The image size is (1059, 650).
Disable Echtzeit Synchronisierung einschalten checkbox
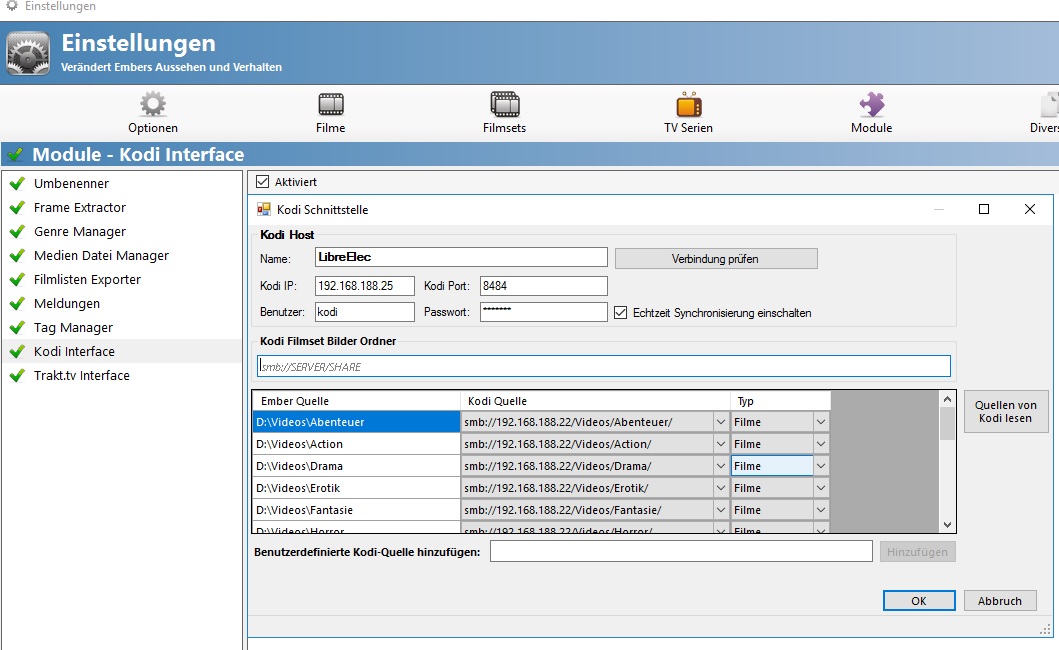coord(621,313)
